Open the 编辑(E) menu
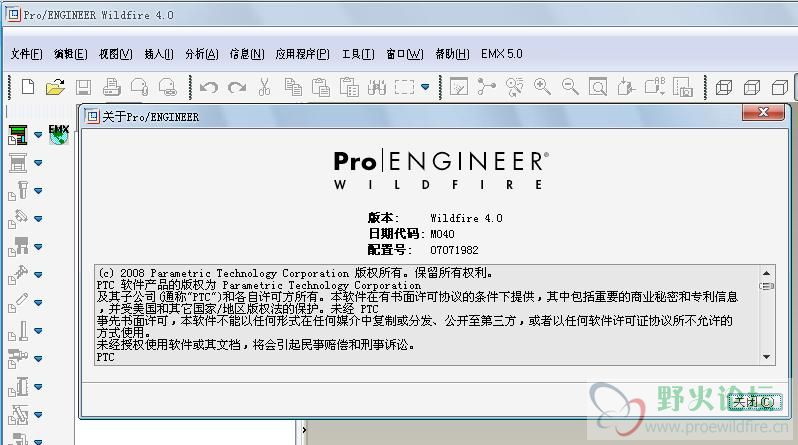This screenshot has height=445, width=798. [71, 54]
